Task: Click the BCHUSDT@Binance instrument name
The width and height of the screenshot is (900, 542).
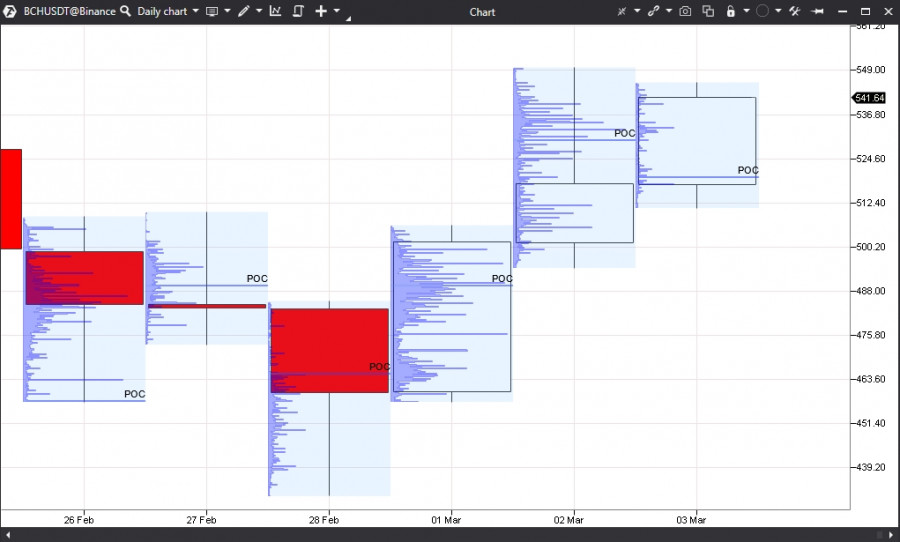Action: (x=69, y=11)
